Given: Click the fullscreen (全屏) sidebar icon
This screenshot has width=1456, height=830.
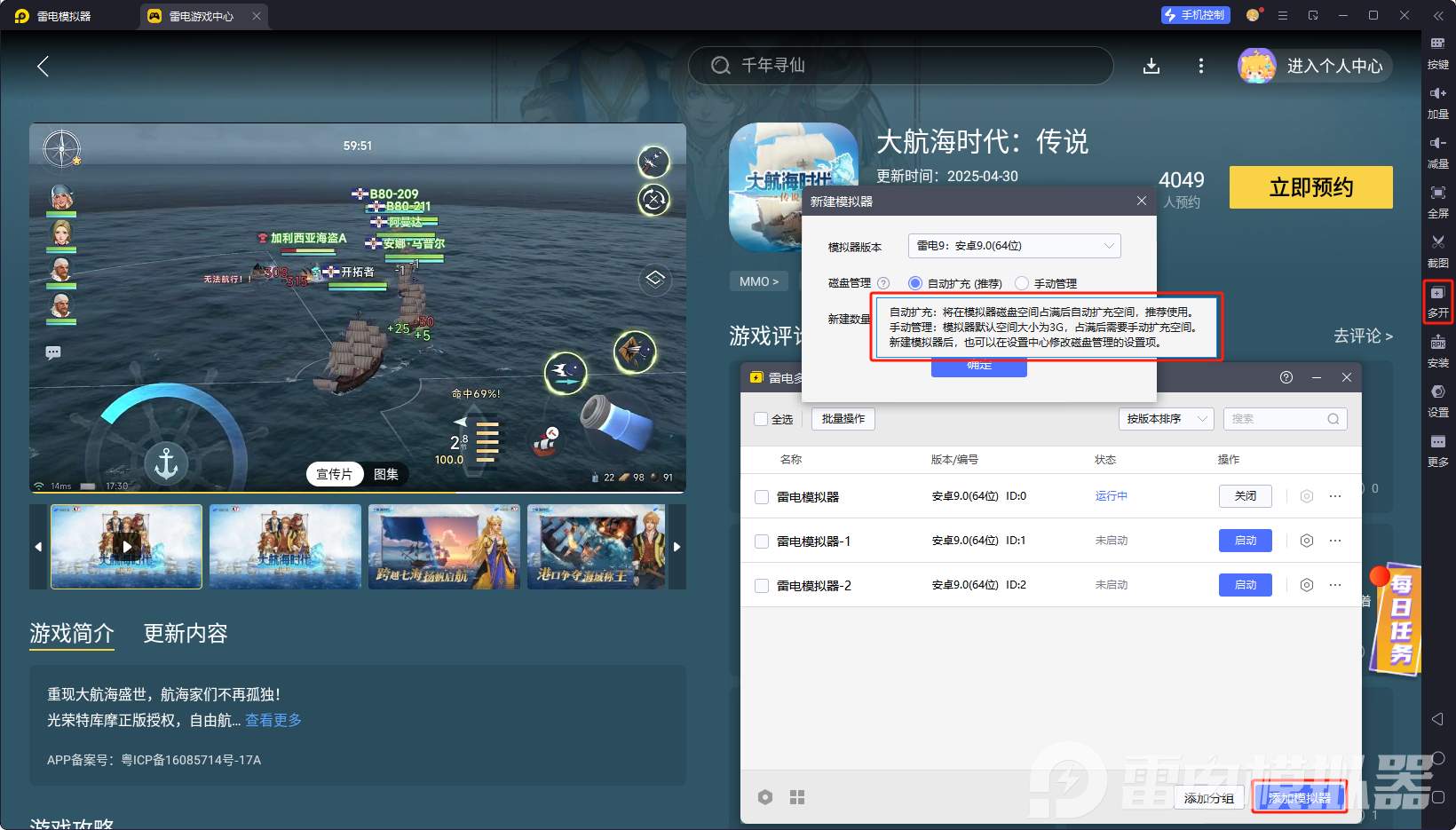Looking at the screenshot, I should 1437,200.
